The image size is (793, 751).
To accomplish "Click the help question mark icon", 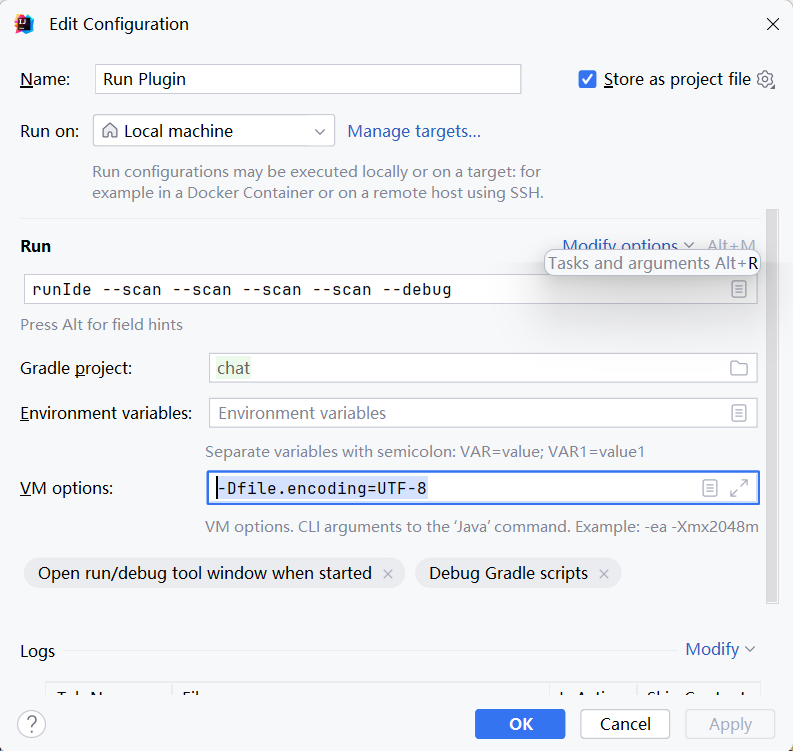I will 32,724.
